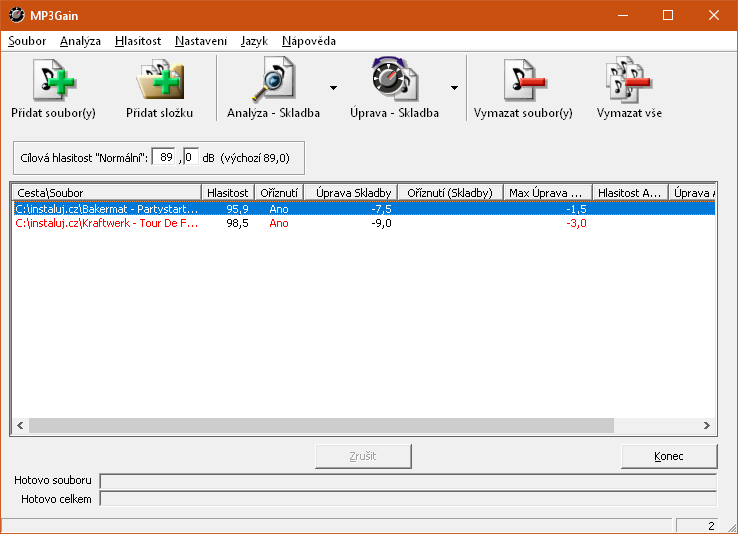The width and height of the screenshot is (738, 534).
Task: Click the MP3Gain title bar app icon
Action: 16,15
